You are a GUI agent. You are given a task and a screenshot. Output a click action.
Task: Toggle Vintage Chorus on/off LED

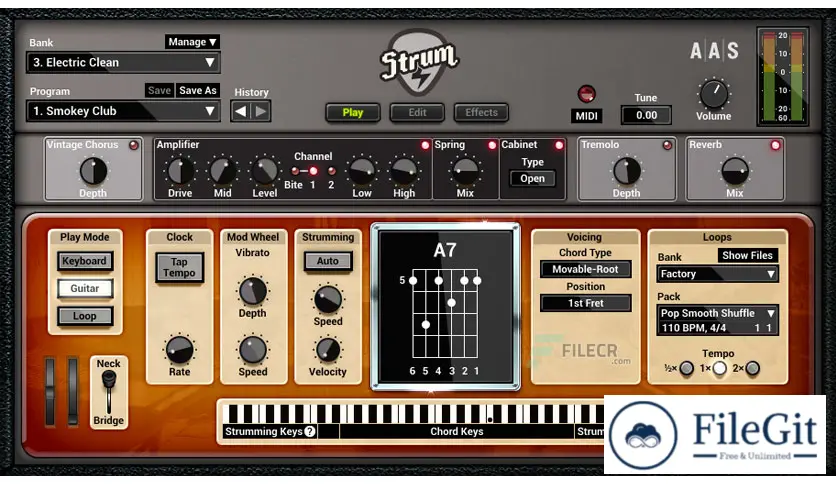[133, 145]
